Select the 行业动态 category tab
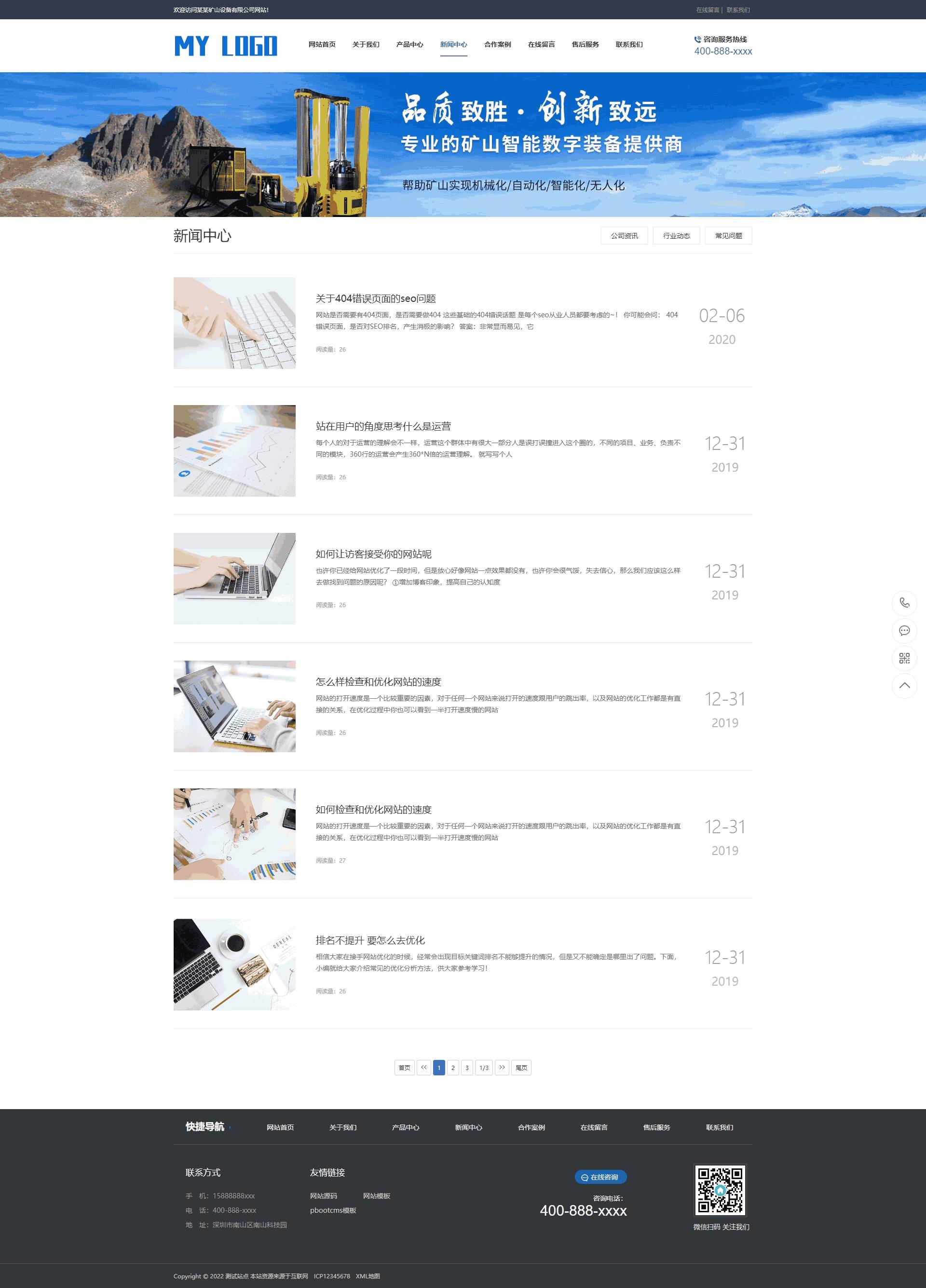Image resolution: width=926 pixels, height=1288 pixels. 676,236
